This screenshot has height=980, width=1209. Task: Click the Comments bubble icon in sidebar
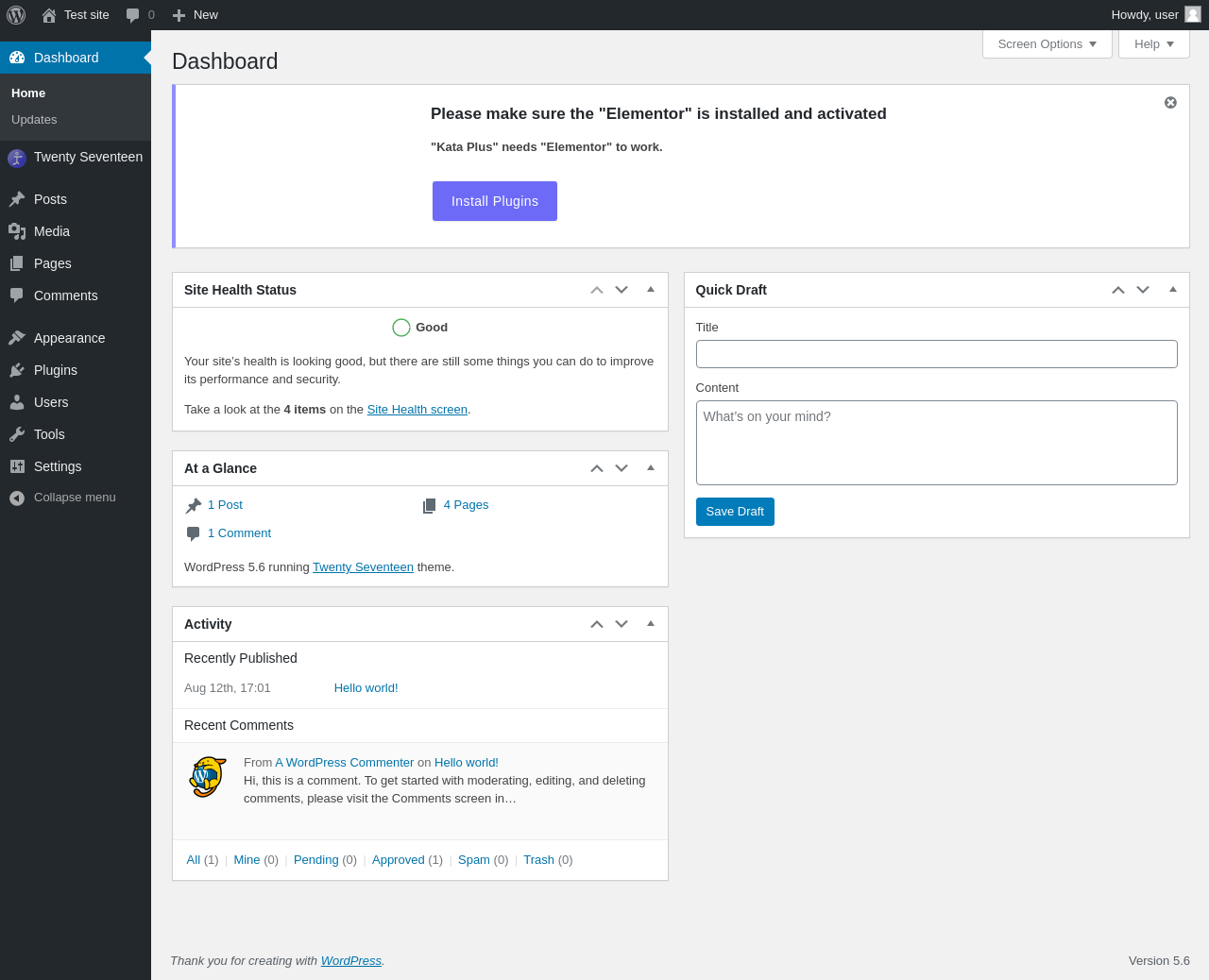17,296
